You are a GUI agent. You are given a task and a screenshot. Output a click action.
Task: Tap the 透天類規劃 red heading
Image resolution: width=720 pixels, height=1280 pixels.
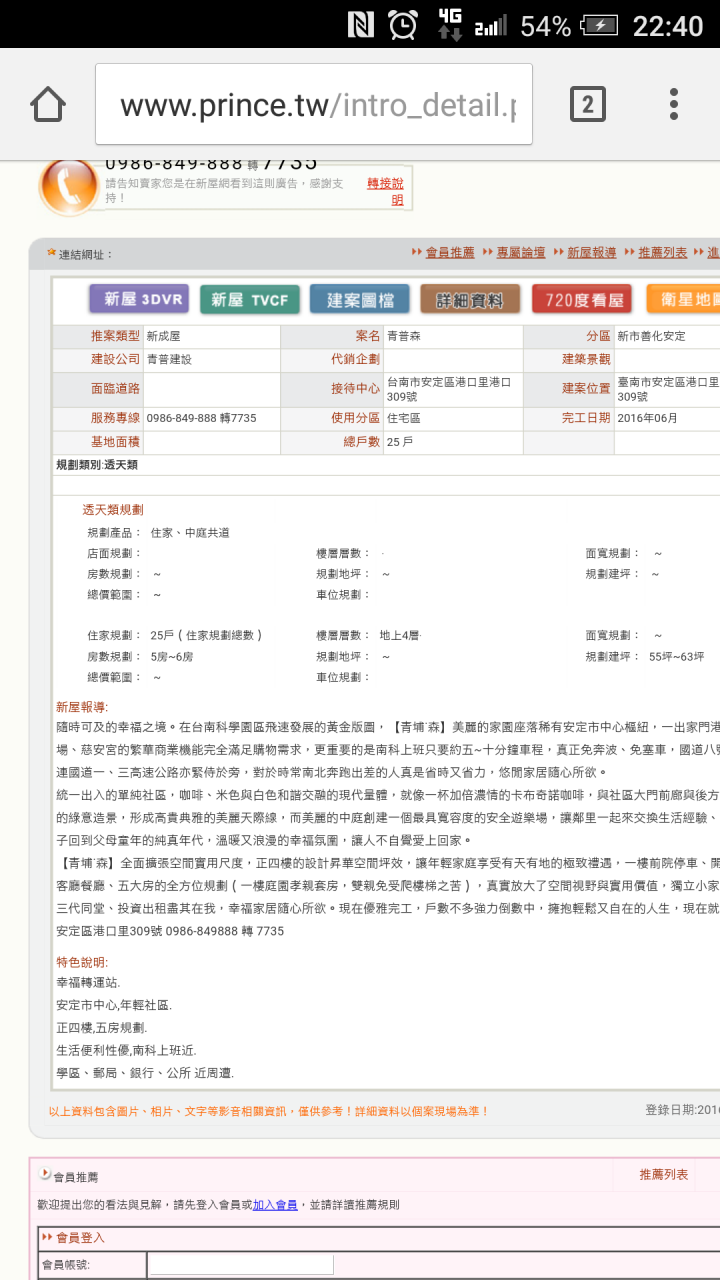[x=113, y=510]
